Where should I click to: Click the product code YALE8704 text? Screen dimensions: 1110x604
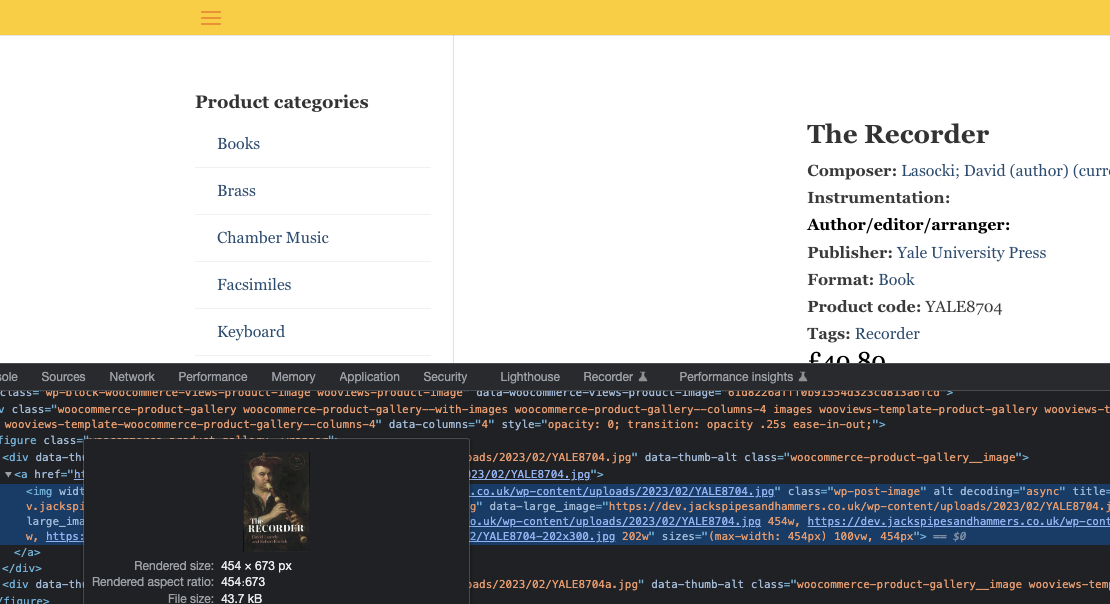pyautogui.click(x=963, y=307)
